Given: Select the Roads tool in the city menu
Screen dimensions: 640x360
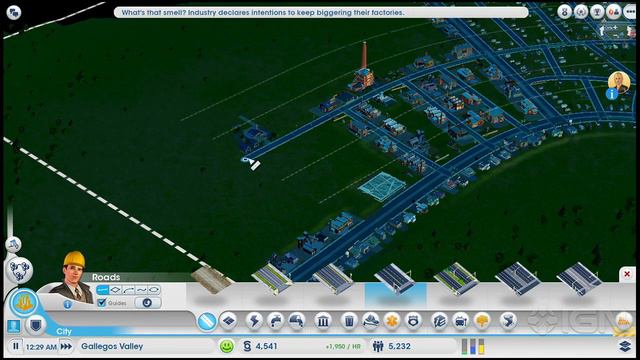Looking at the screenshot, I should (207, 322).
